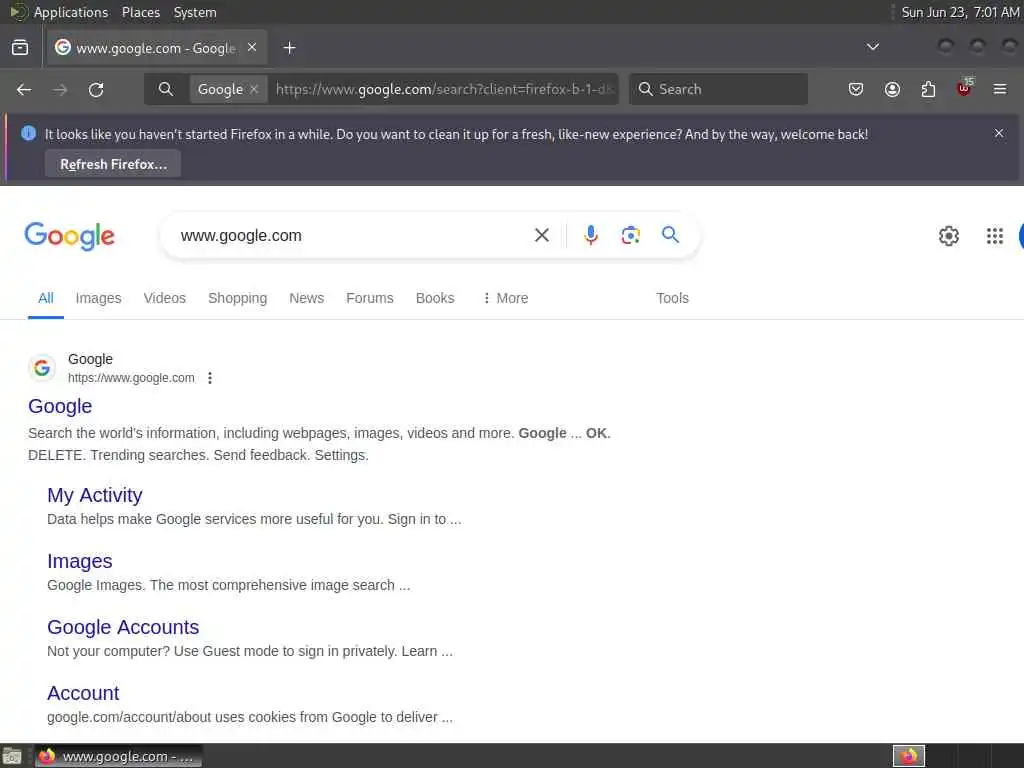Open the My Activity sitelink

pos(95,495)
